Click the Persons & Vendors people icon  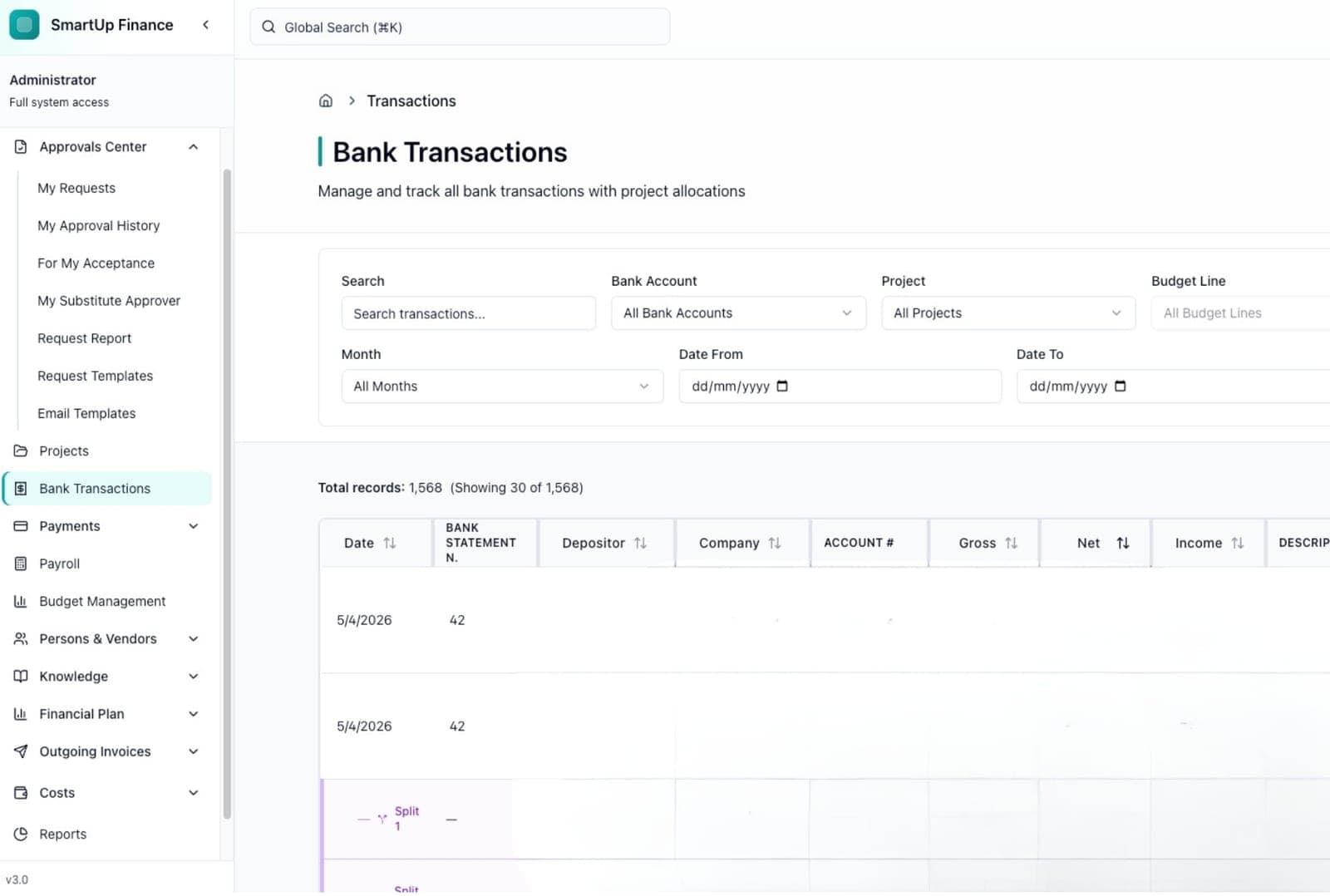coord(21,639)
